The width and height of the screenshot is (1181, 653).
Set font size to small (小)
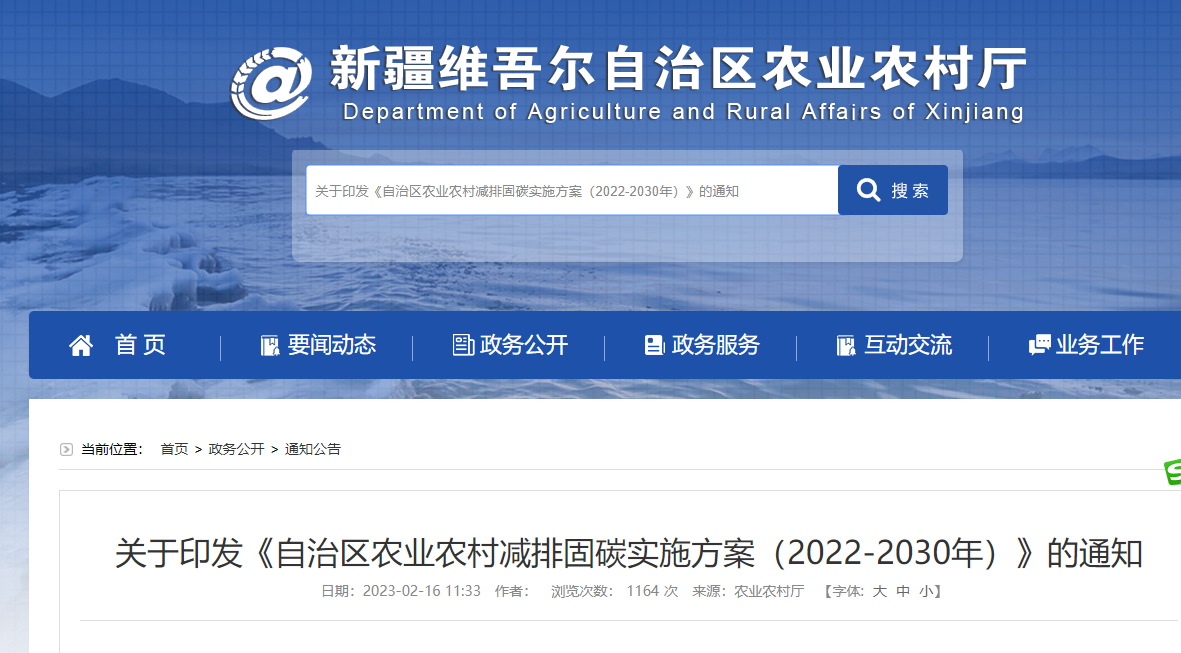click(926, 591)
